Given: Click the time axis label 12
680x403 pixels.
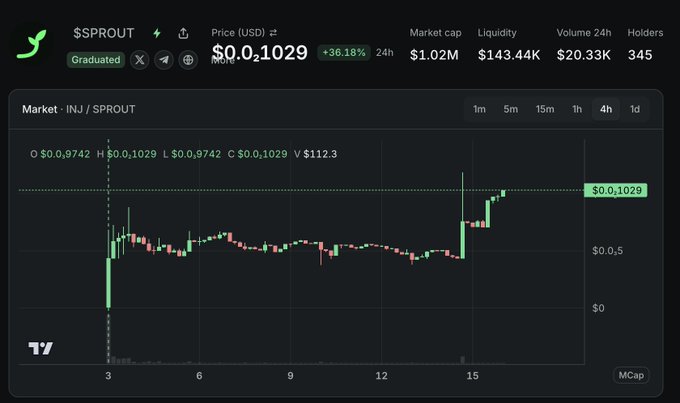Looking at the screenshot, I should coord(381,376).
